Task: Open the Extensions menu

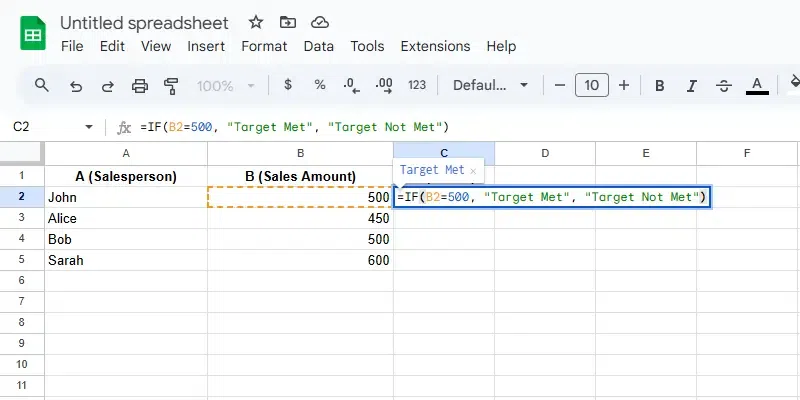Action: click(x=435, y=46)
